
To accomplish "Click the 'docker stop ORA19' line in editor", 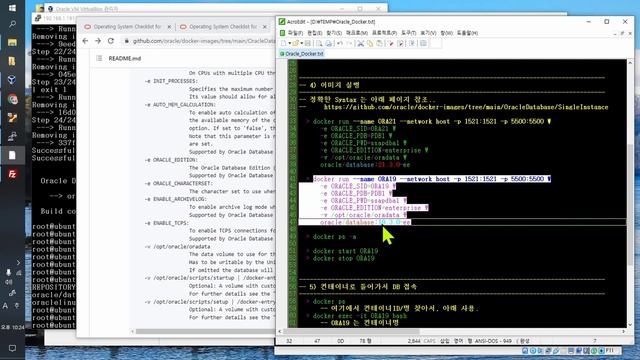I will click(x=344, y=258).
